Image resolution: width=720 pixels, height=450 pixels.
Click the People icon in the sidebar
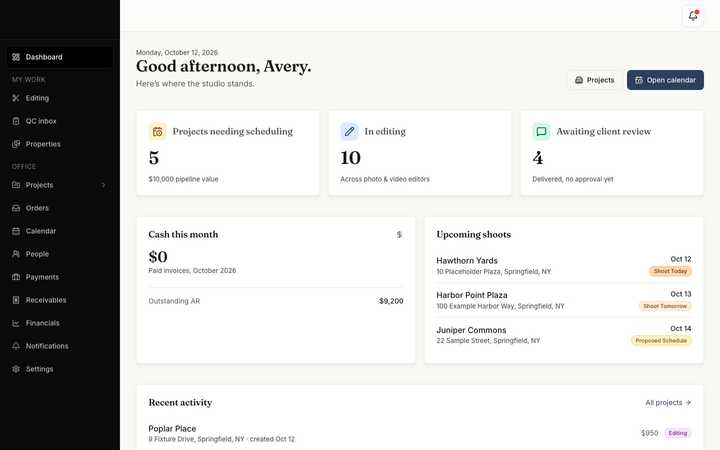point(16,253)
